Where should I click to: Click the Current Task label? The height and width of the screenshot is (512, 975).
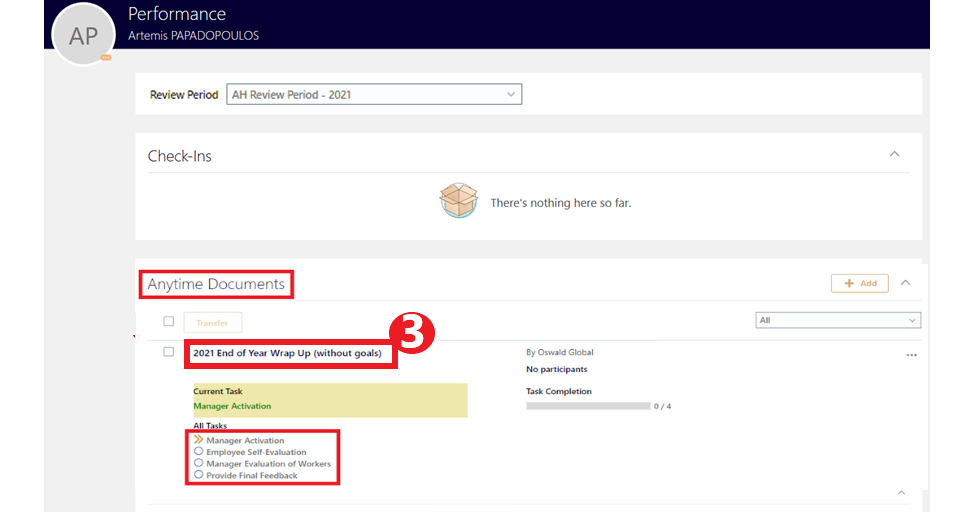coord(218,391)
